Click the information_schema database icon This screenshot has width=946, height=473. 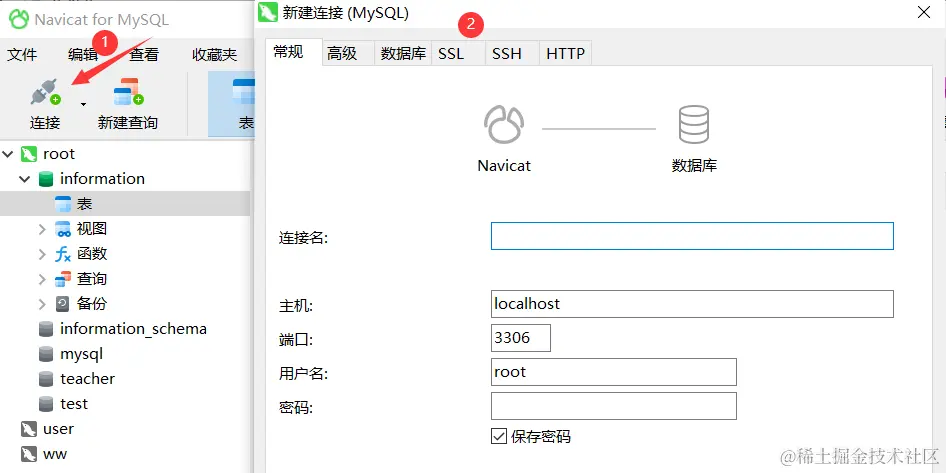45,329
